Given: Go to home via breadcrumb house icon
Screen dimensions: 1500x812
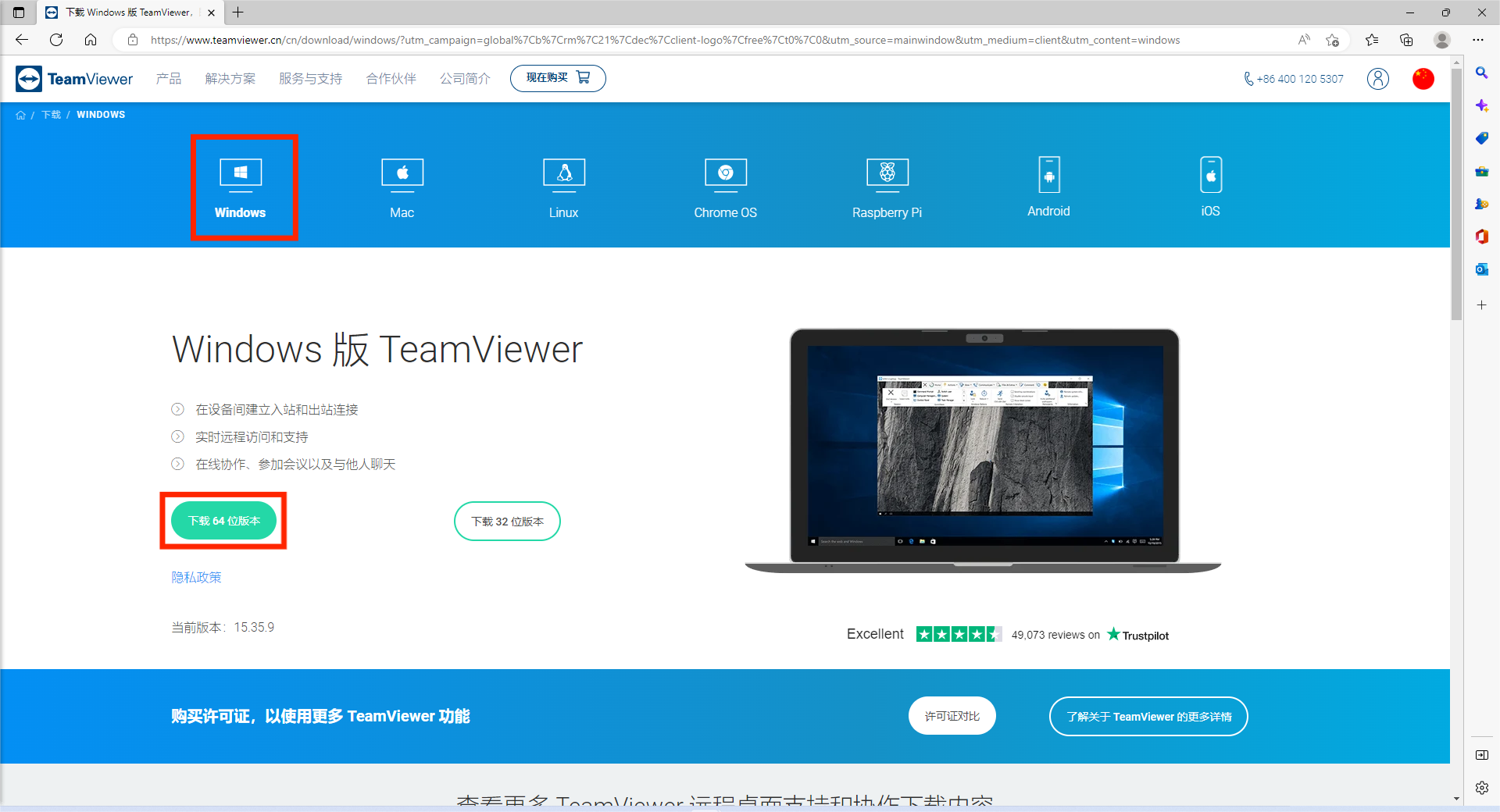Looking at the screenshot, I should click(20, 115).
